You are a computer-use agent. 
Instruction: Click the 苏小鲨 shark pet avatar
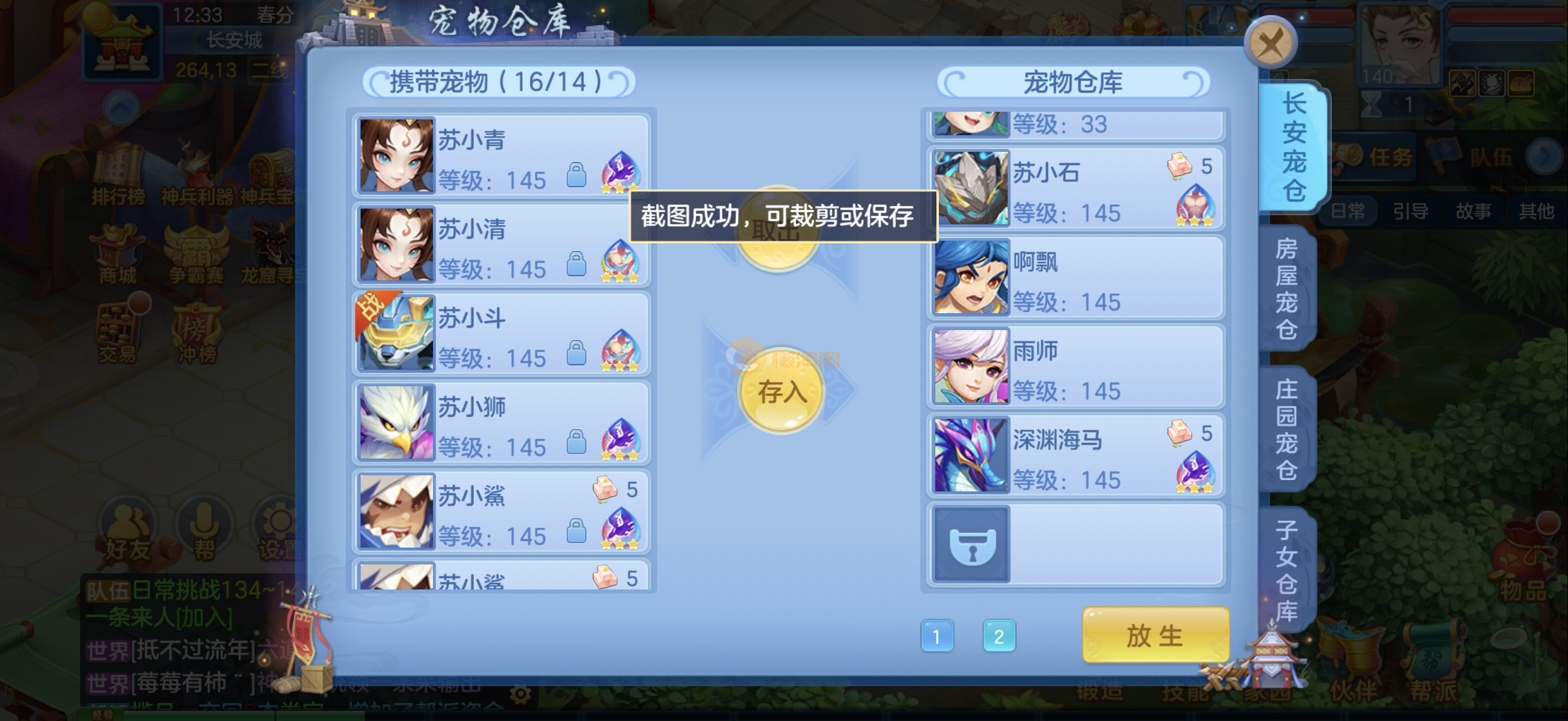click(x=396, y=512)
